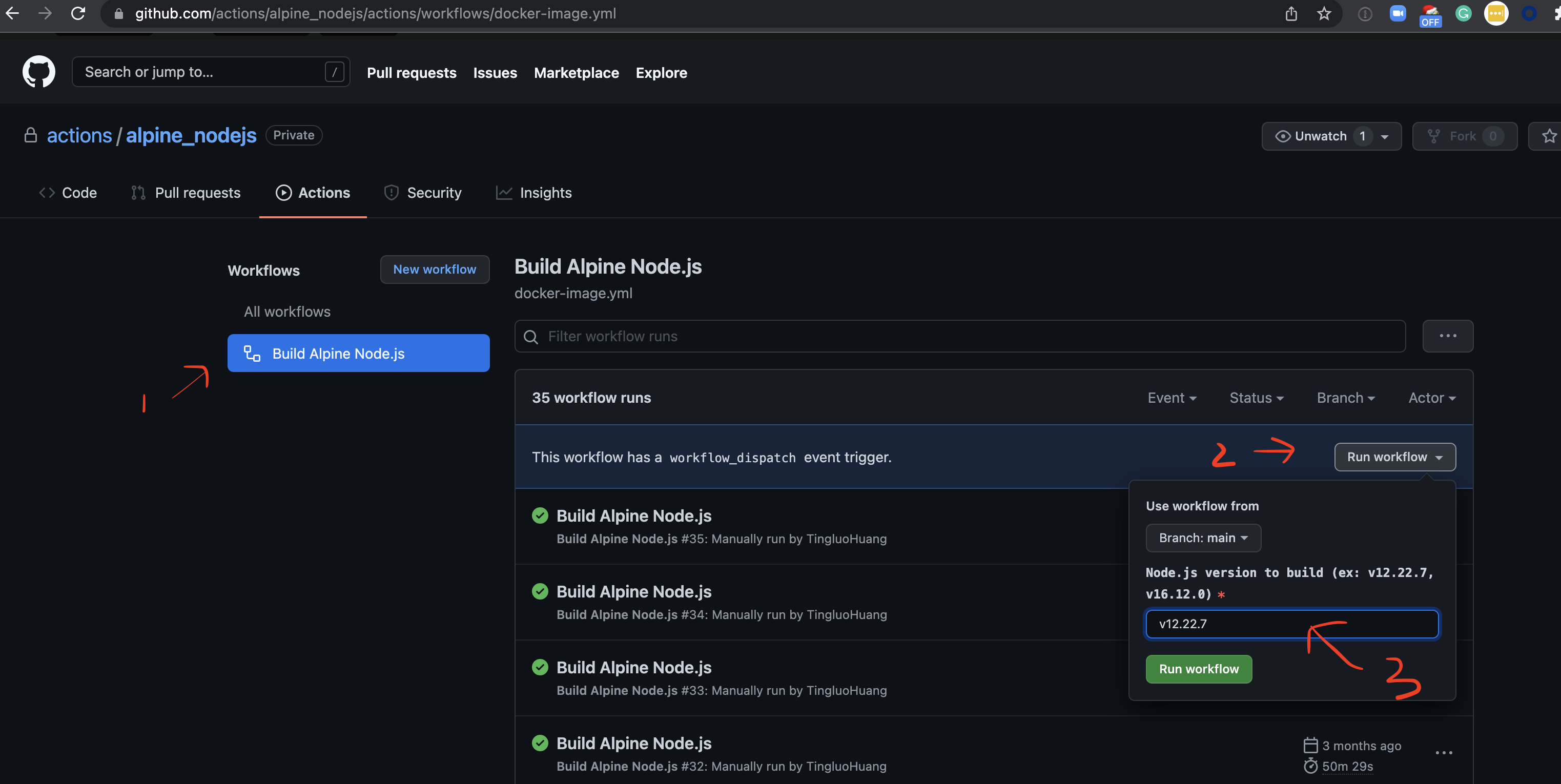Open the Event filter dropdown
The width and height of the screenshot is (1561, 784).
pos(1170,398)
